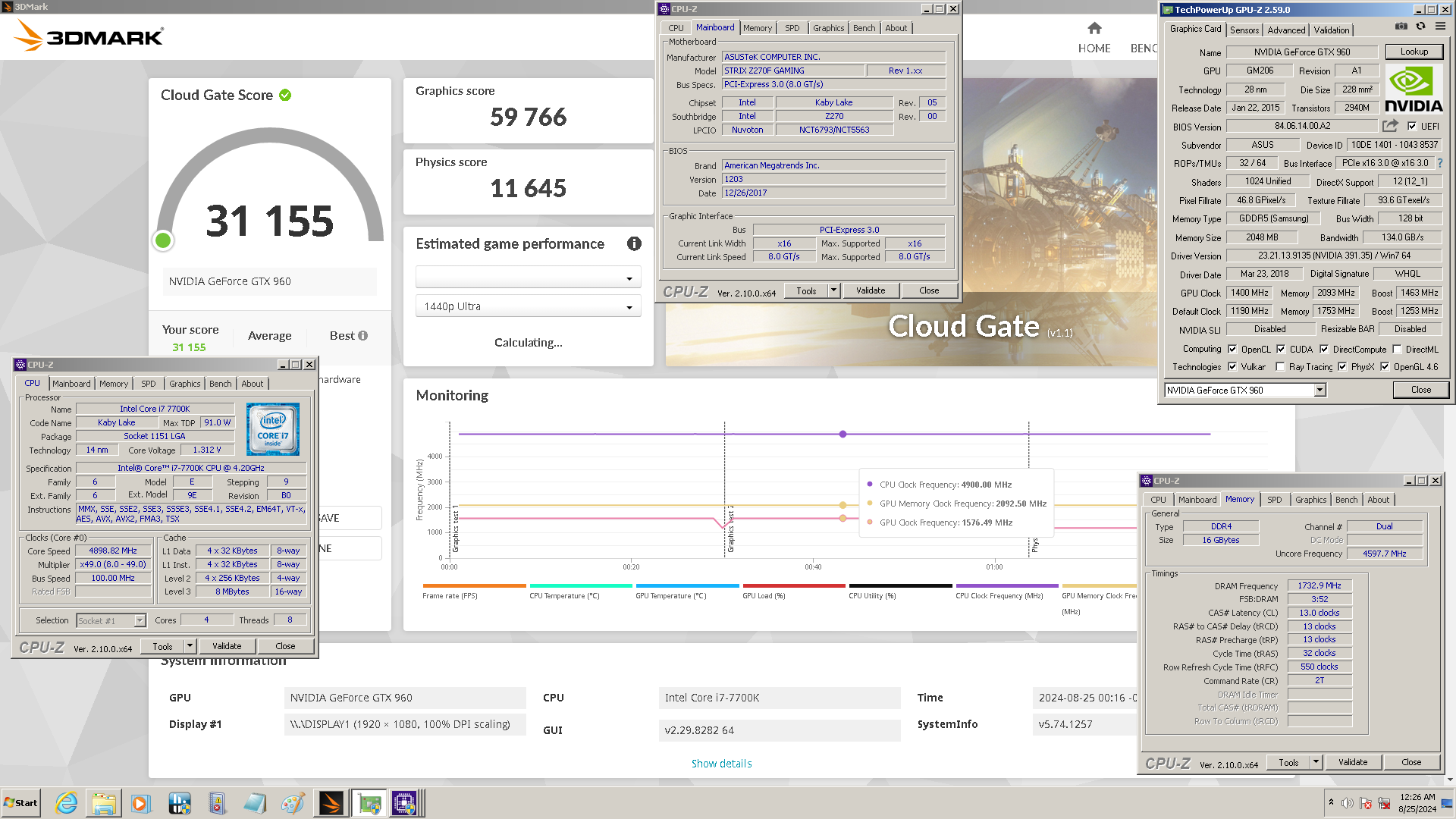Click the info icon next to Best

tap(362, 335)
